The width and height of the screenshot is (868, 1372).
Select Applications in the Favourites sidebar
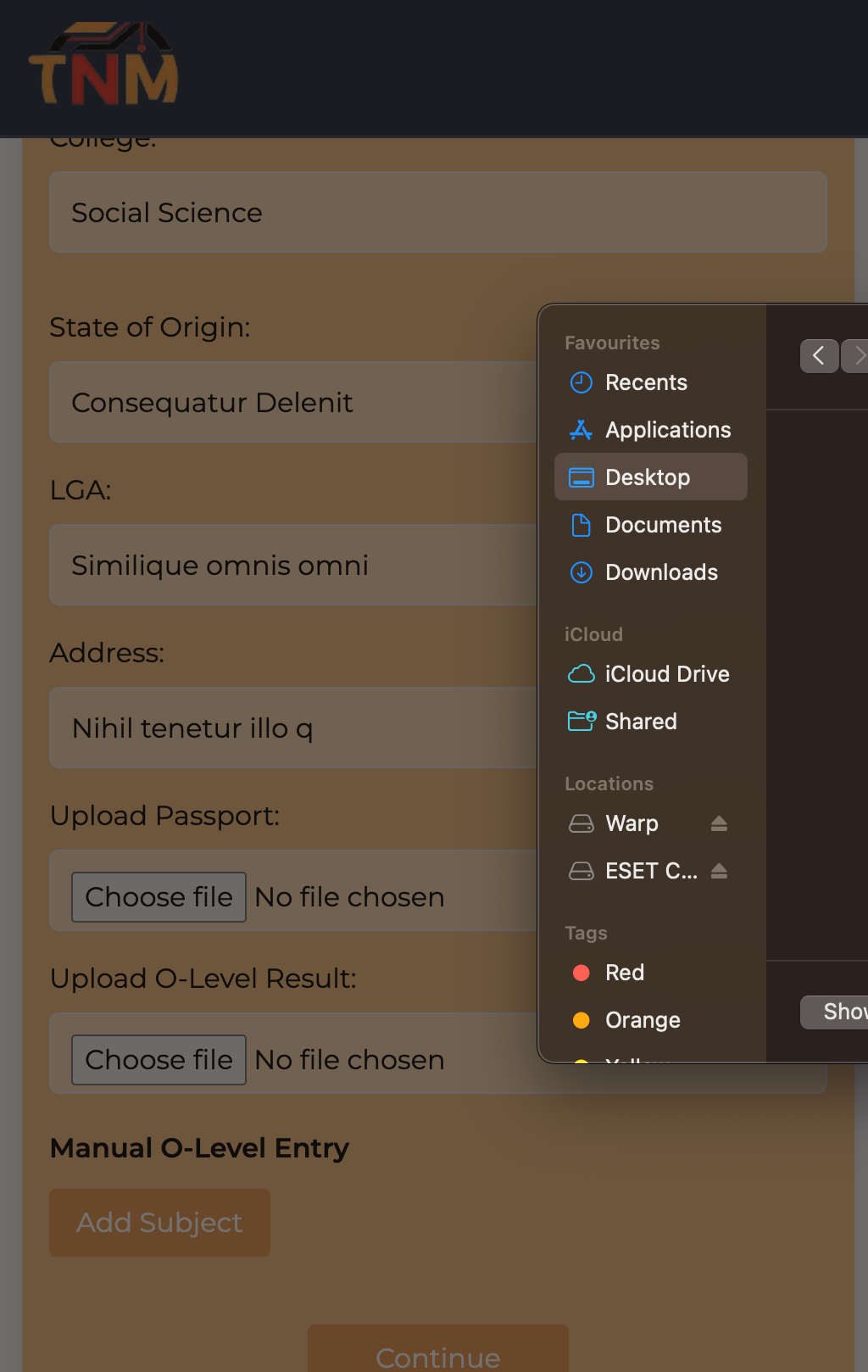667,430
